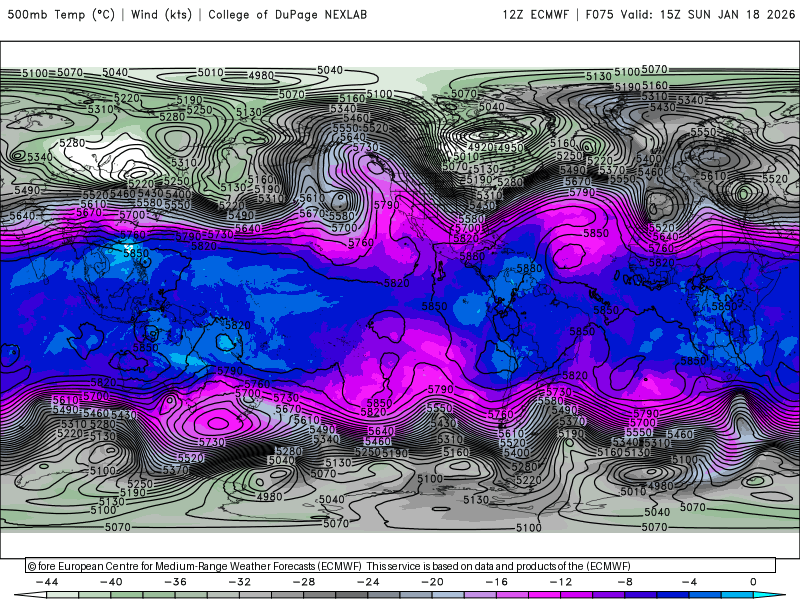800x600 pixels.
Task: Click the "-16" colorbar label
Action: pyautogui.click(x=497, y=582)
